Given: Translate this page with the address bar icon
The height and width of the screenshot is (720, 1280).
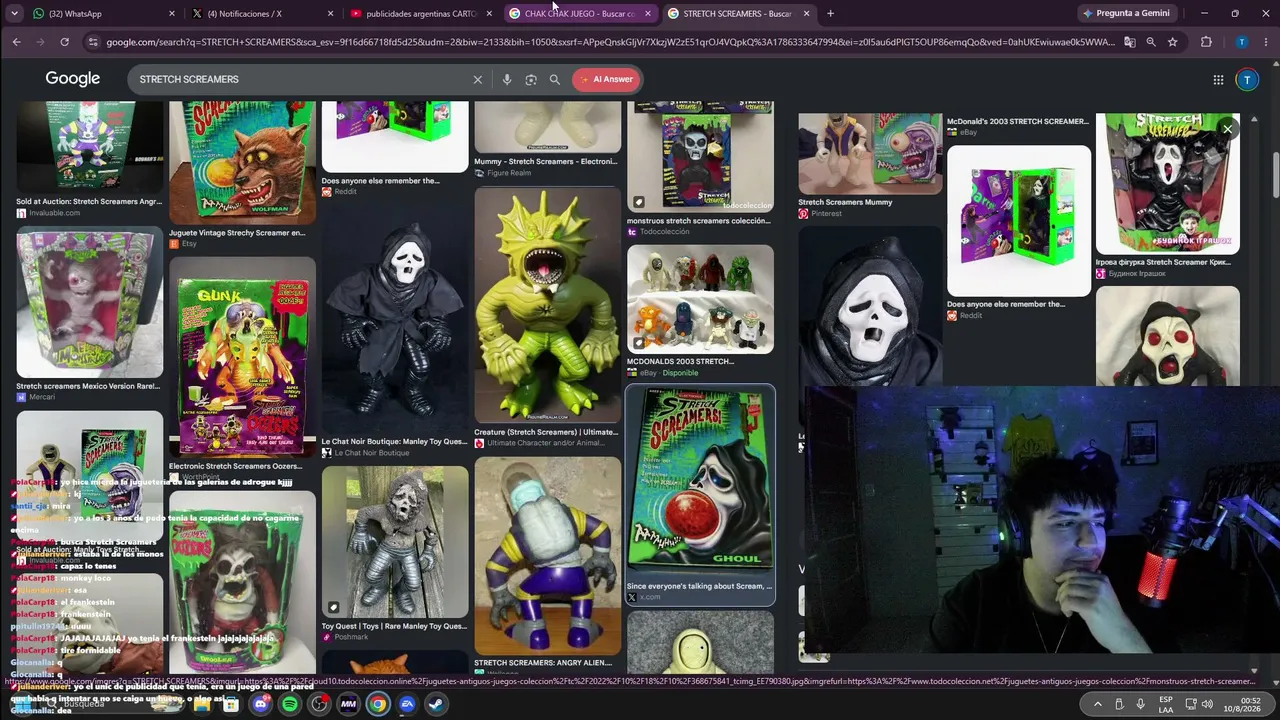Looking at the screenshot, I should tap(1129, 42).
